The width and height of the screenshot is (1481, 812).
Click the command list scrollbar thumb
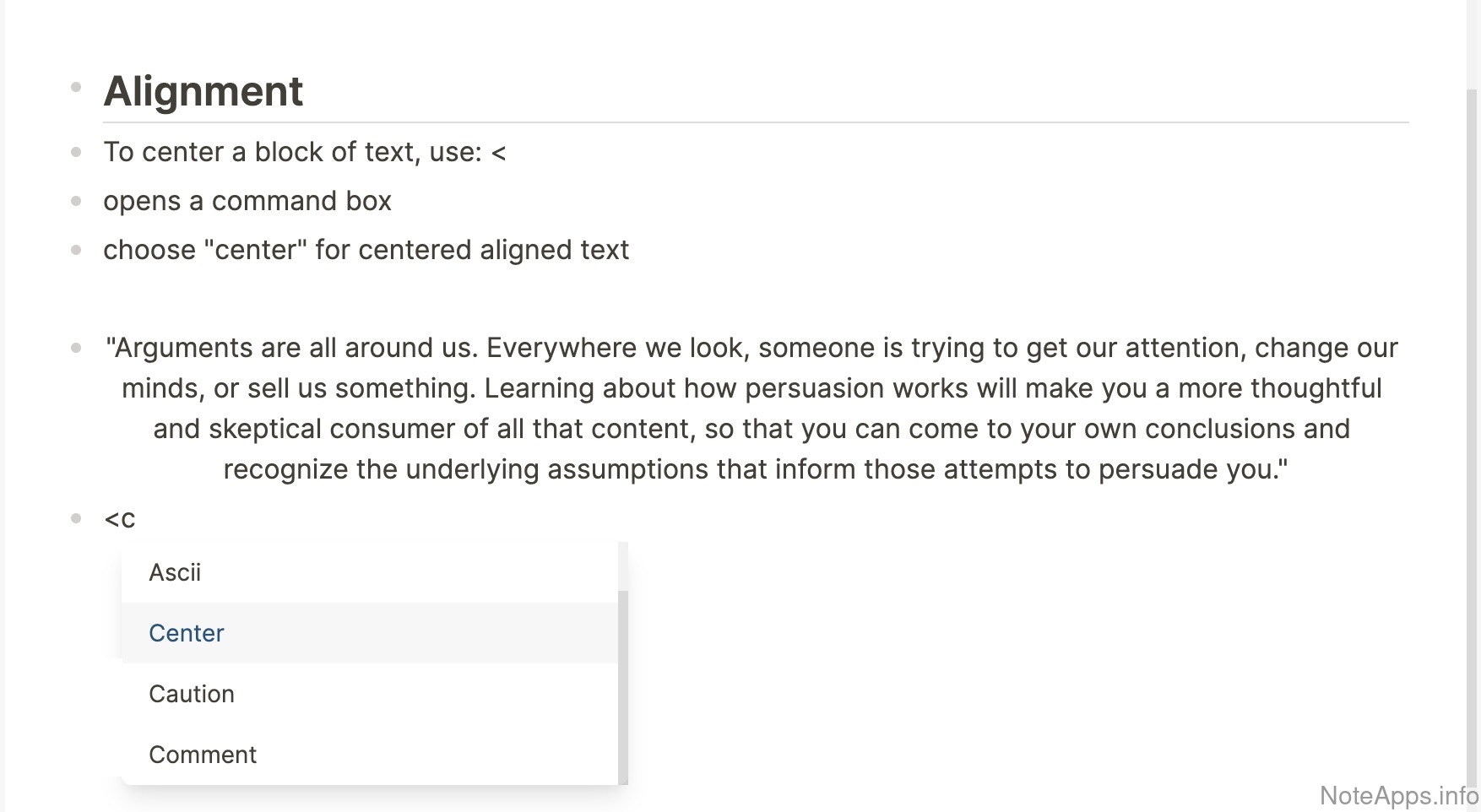tap(623, 688)
